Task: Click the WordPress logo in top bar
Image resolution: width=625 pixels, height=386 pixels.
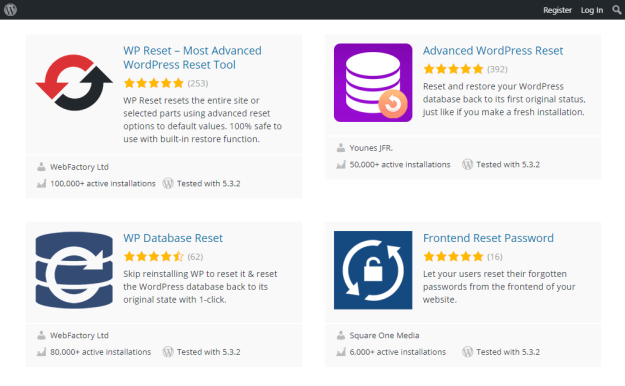Action: pyautogui.click(x=10, y=10)
